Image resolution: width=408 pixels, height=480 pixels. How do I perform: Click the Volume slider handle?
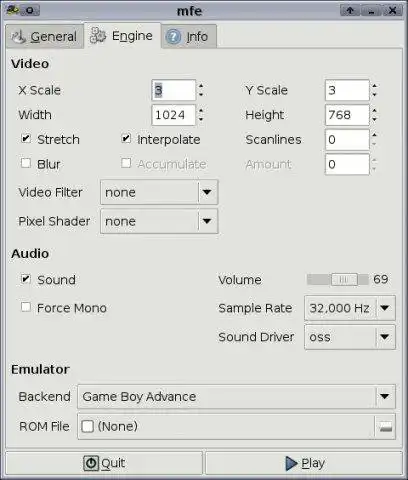pos(344,280)
